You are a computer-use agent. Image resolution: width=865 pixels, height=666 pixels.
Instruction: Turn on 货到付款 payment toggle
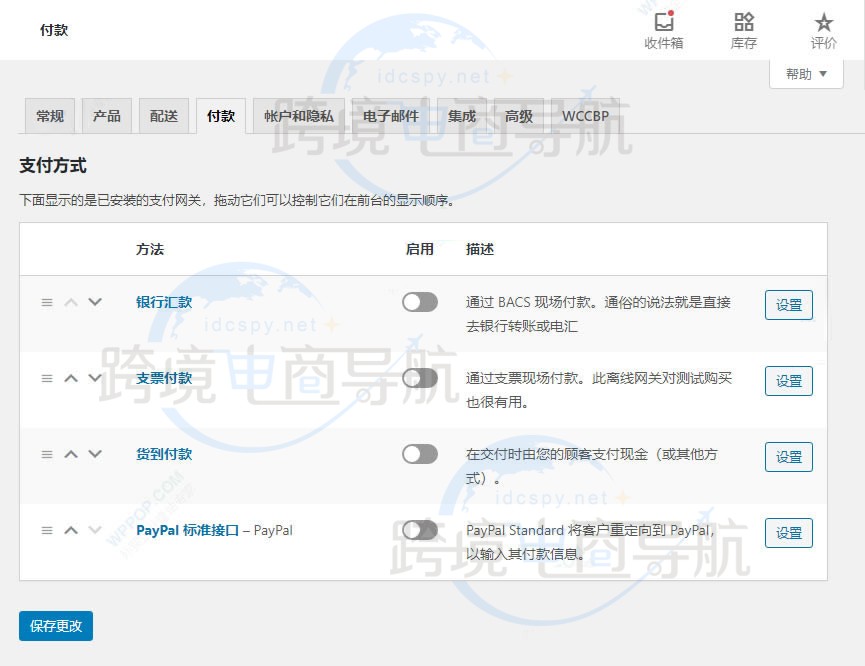click(419, 454)
